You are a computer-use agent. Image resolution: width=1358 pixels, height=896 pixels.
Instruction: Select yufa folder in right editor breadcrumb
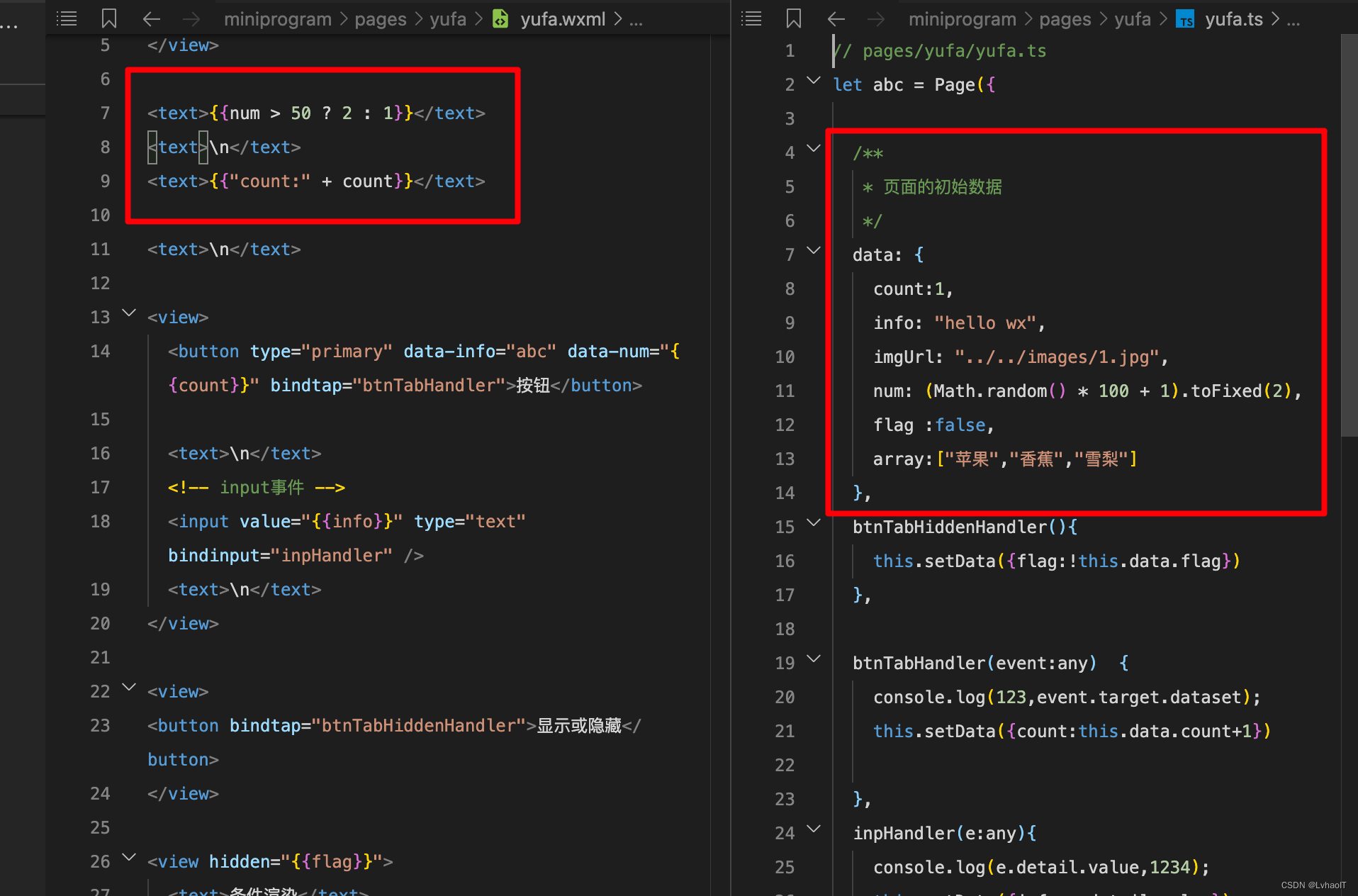click(x=1133, y=19)
